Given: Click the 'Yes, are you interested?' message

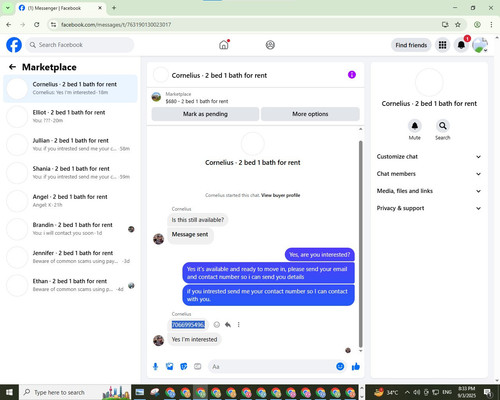Looking at the screenshot, I should pyautogui.click(x=320, y=255).
